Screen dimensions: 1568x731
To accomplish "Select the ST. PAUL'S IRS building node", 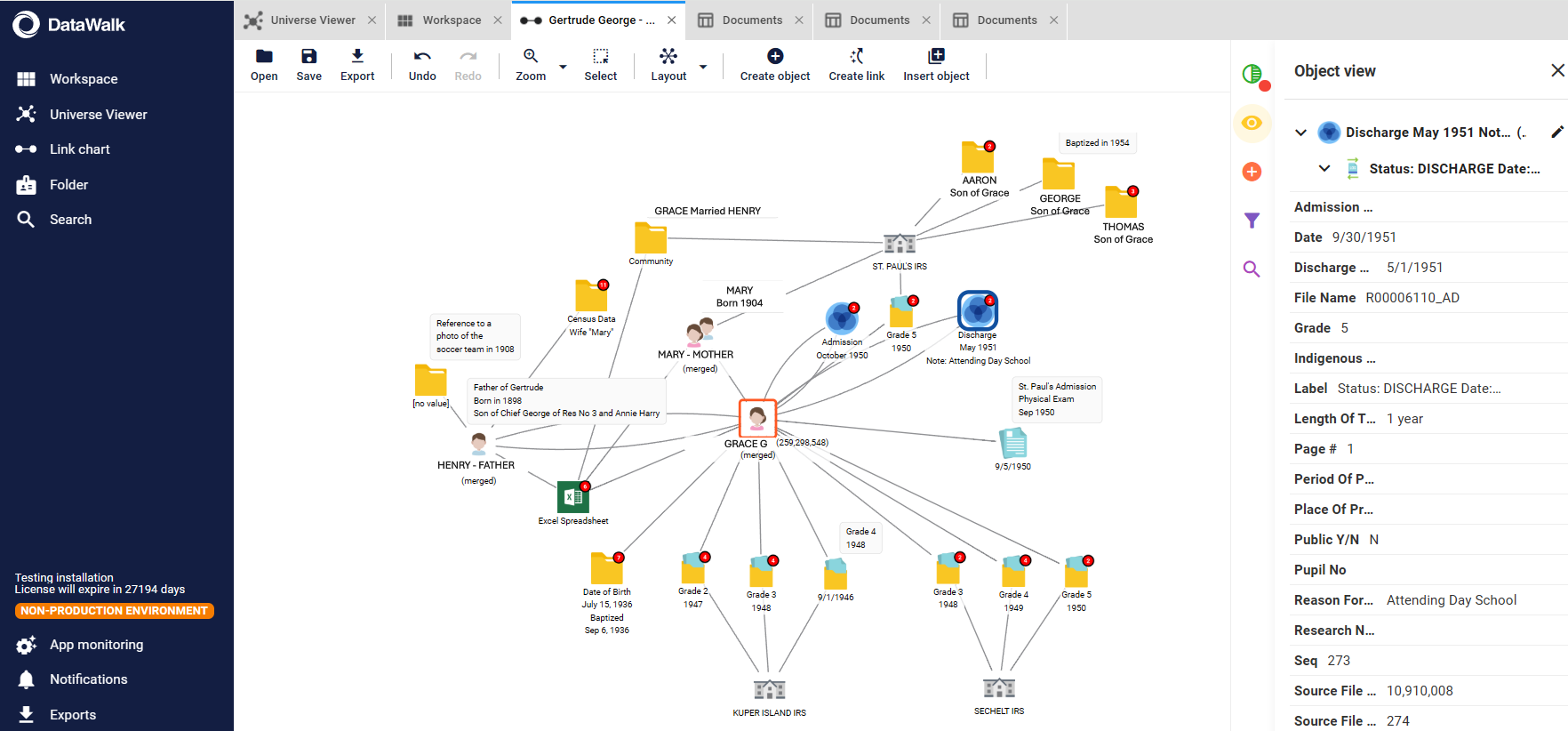I will pyautogui.click(x=900, y=243).
